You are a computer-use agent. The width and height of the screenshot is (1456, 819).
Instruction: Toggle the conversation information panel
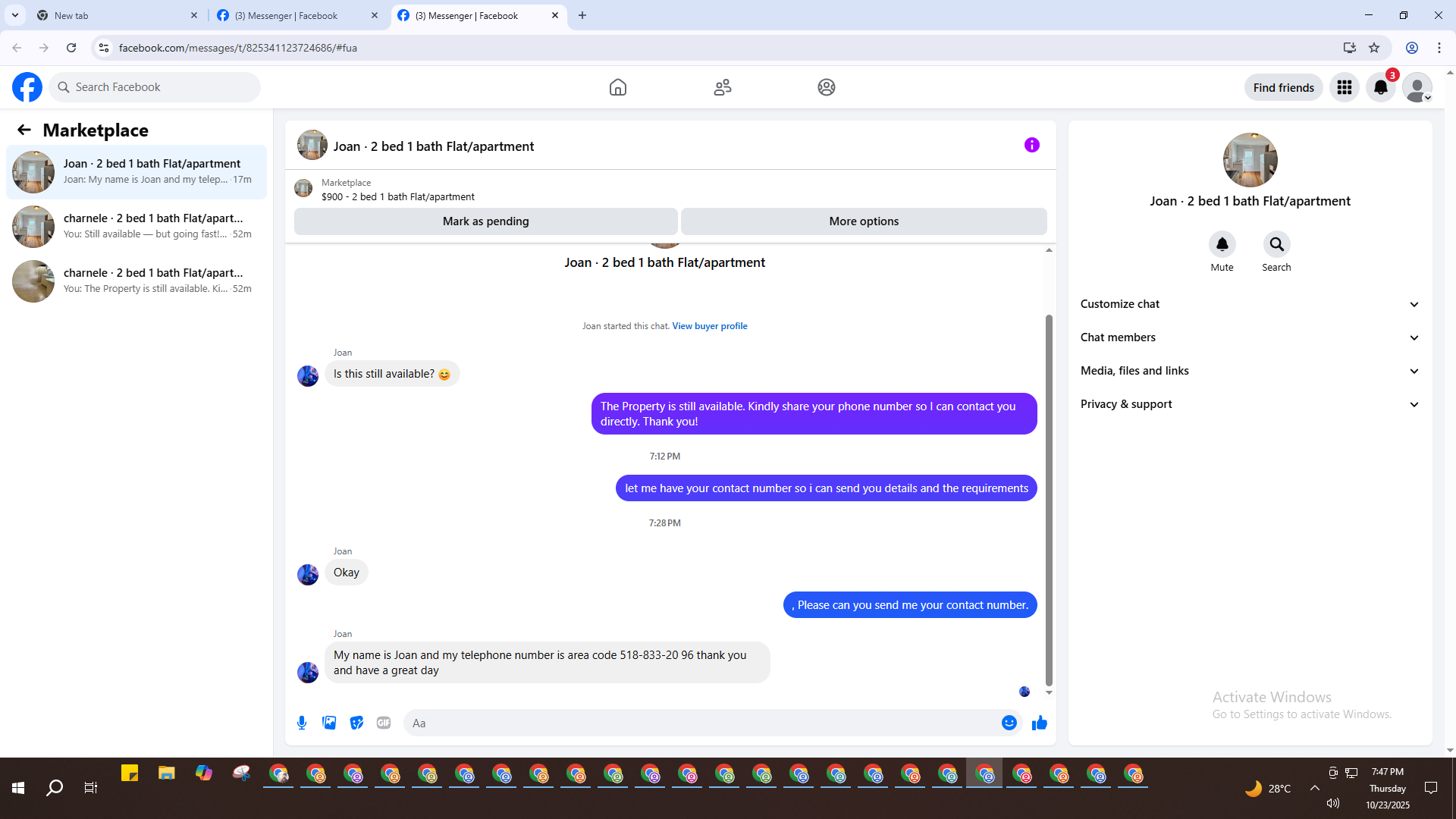point(1031,145)
